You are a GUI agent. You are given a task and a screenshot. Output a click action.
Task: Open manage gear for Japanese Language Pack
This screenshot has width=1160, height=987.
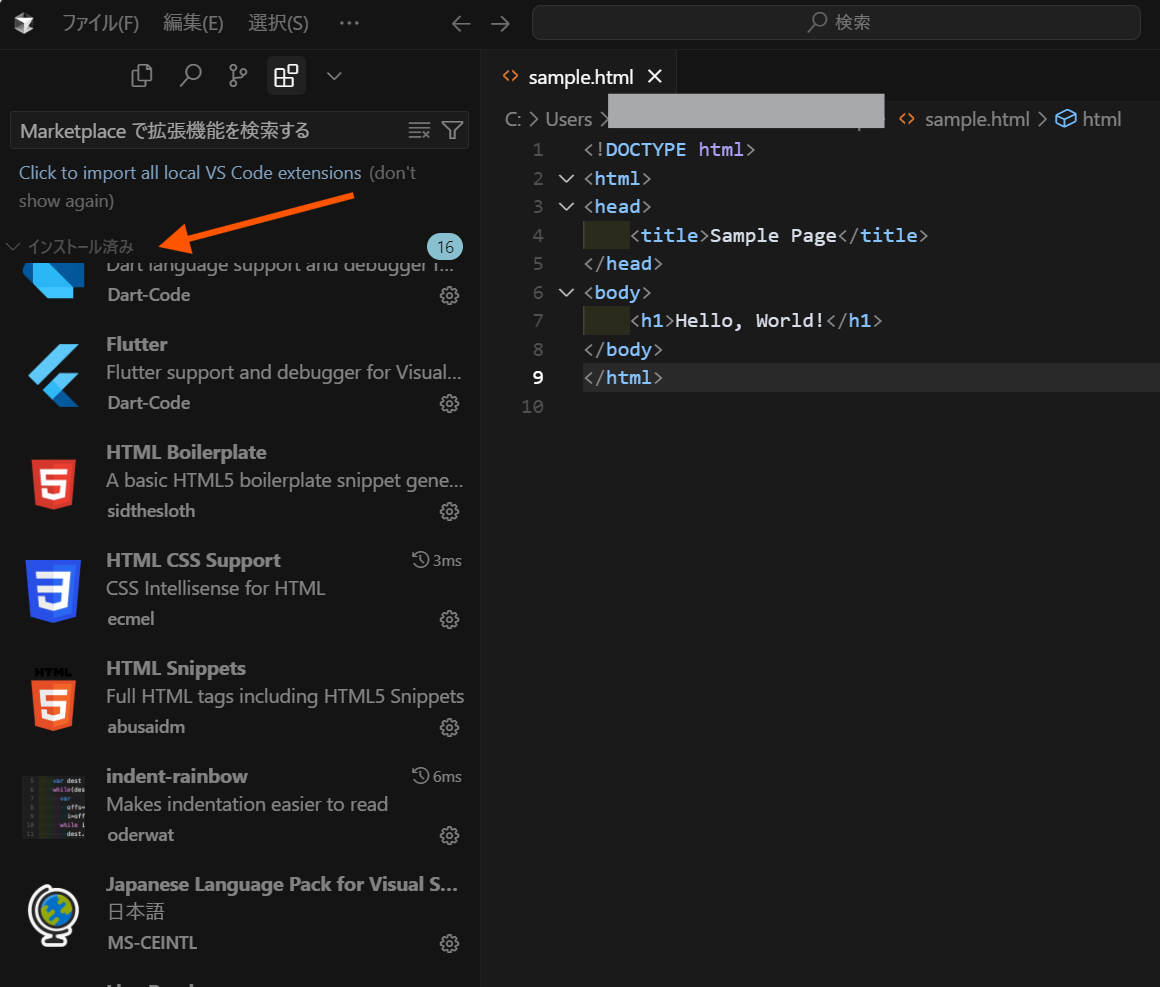(449, 943)
